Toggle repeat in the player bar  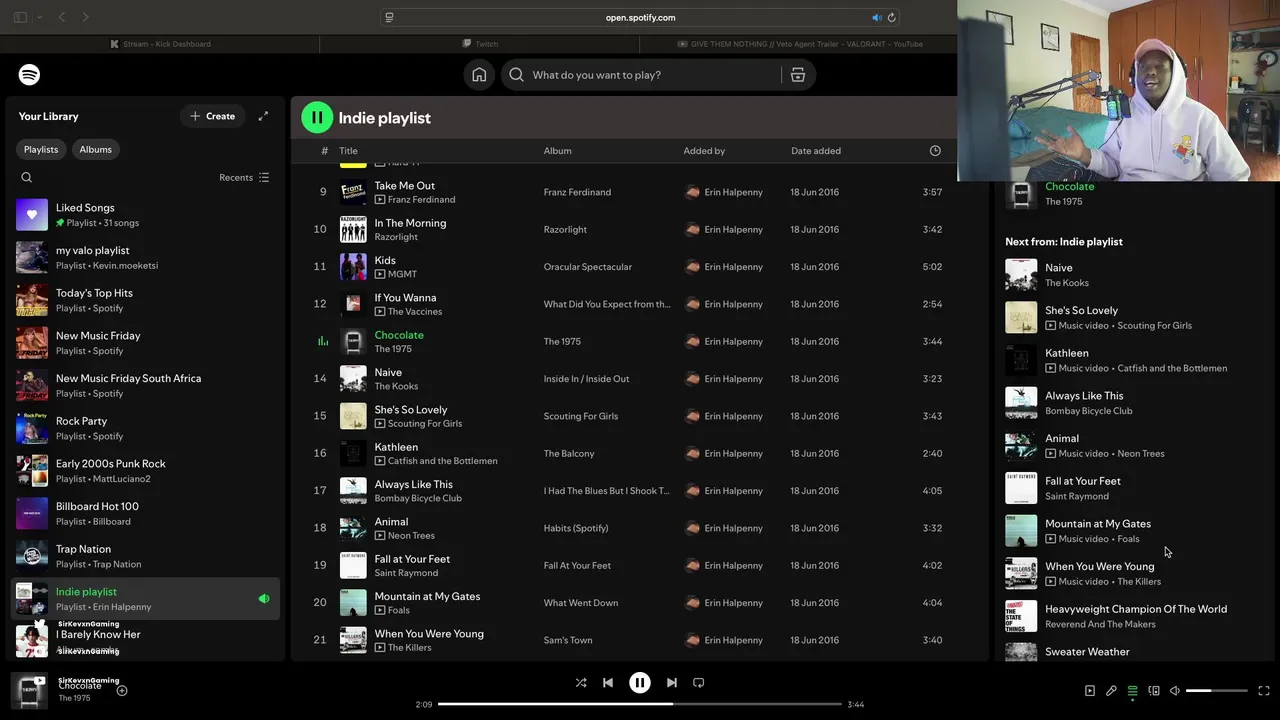point(699,683)
